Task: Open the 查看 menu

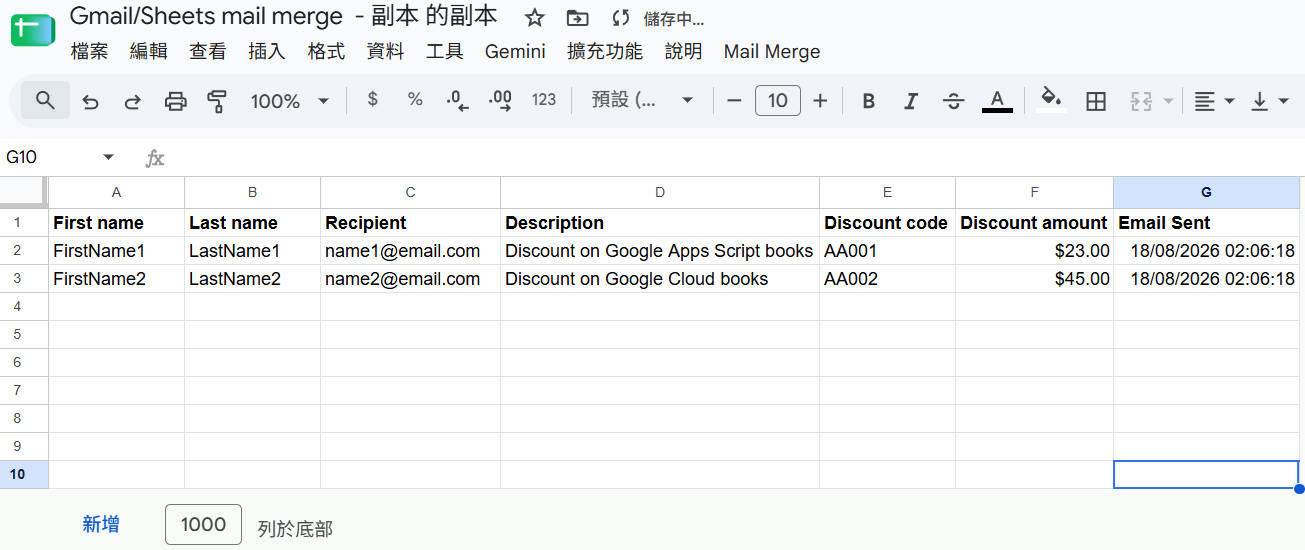Action: point(208,51)
